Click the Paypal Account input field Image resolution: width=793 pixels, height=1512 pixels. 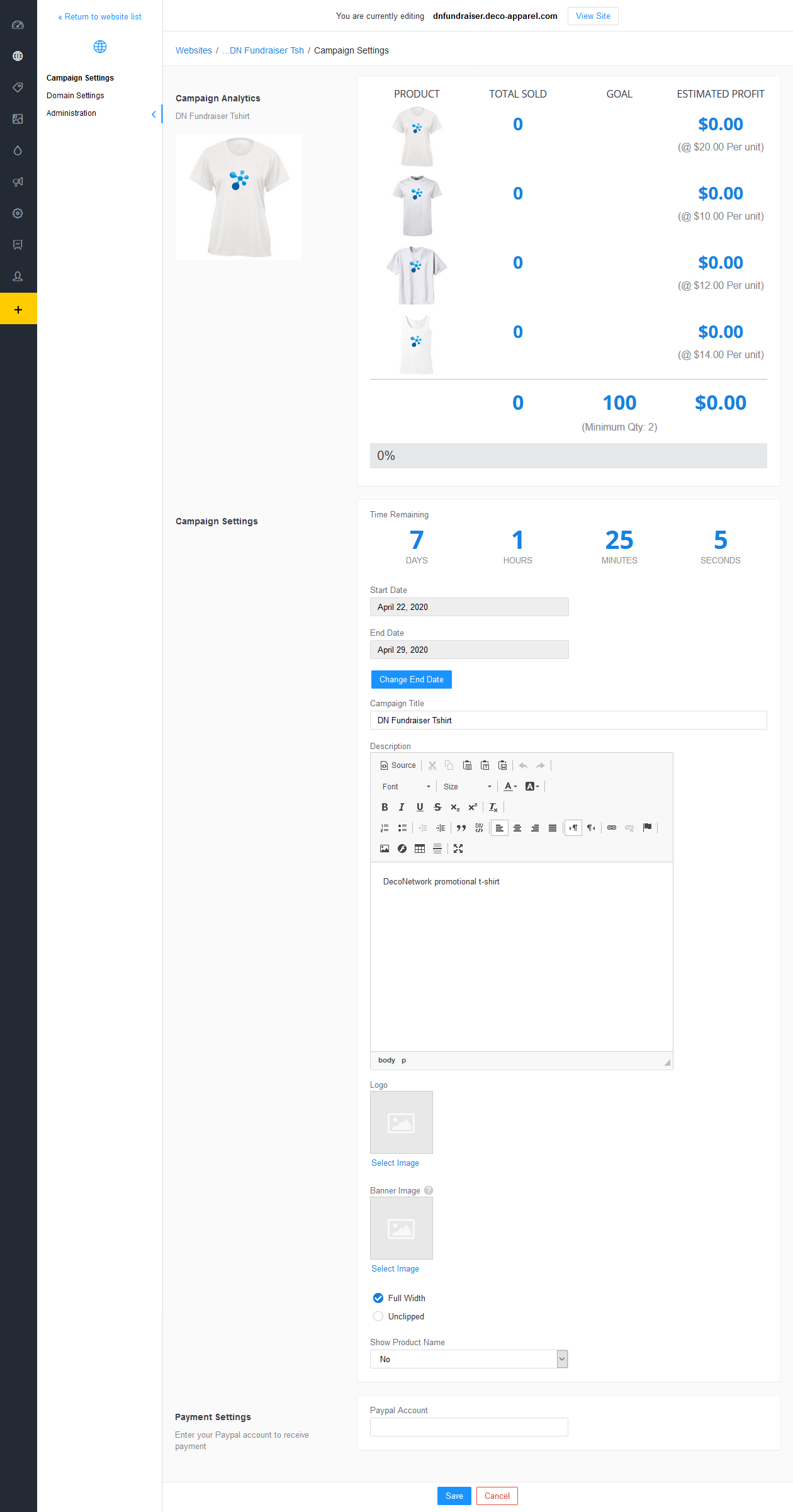[x=469, y=1427]
